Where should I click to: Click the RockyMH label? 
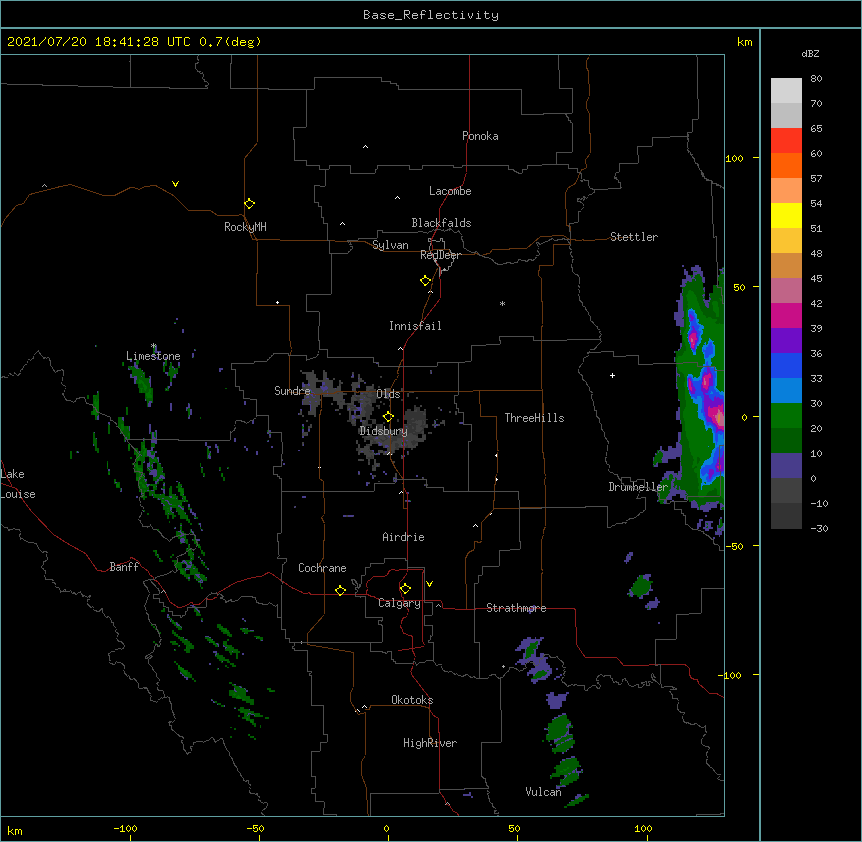[x=245, y=226]
